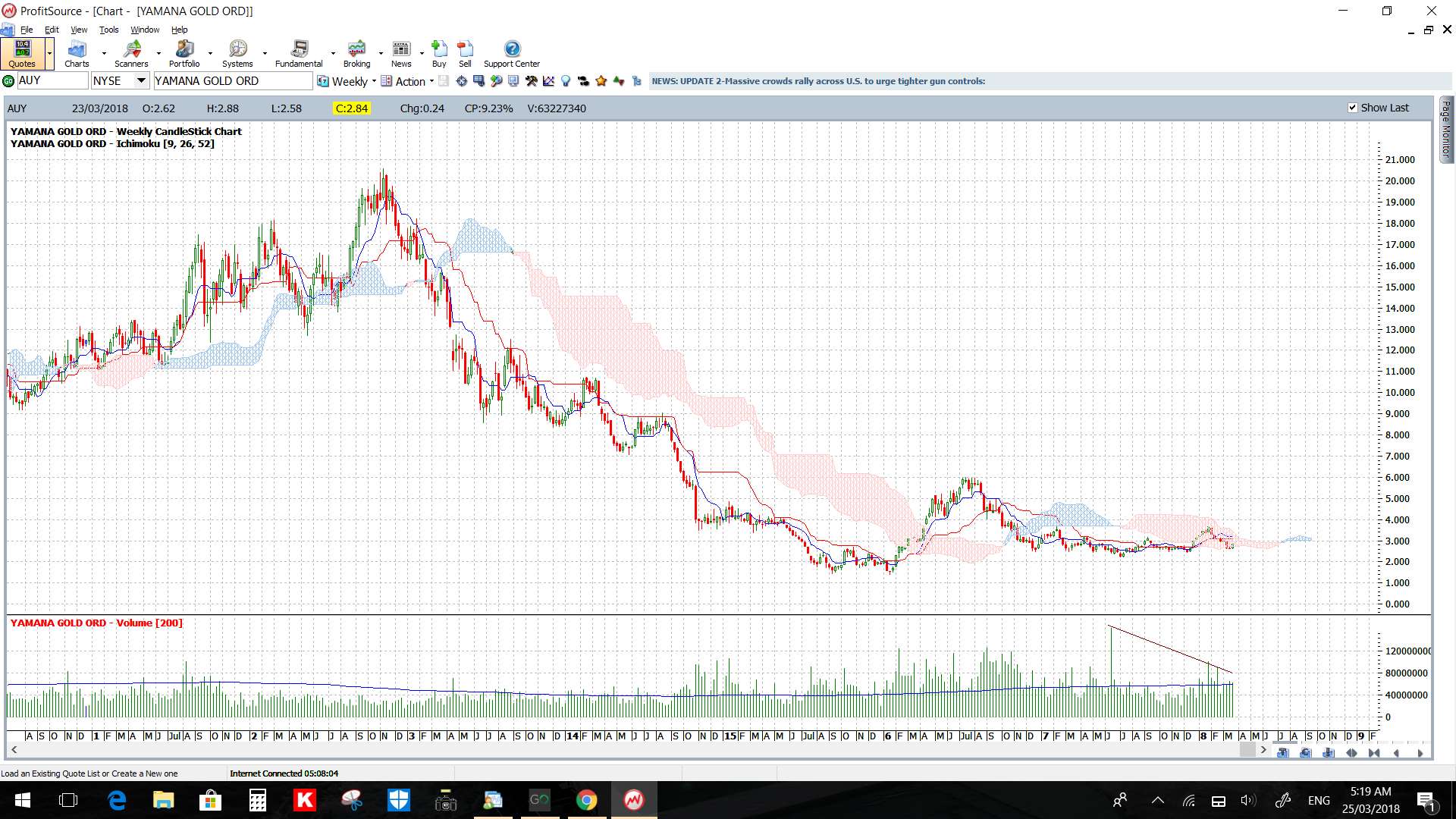
Task: Expand the Portfolio dropdown arrow
Action: pyautogui.click(x=210, y=53)
